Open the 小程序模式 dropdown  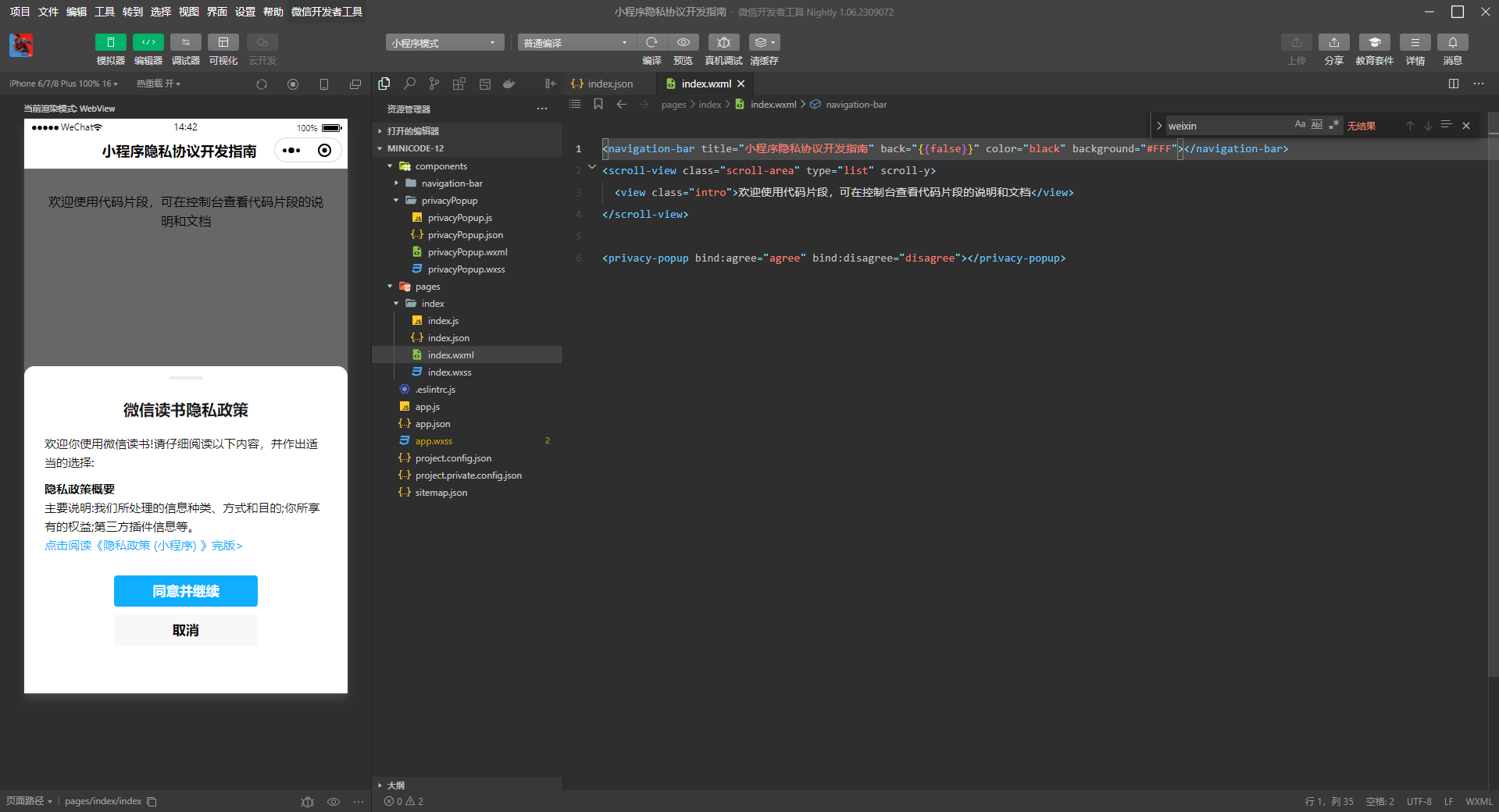click(x=444, y=43)
